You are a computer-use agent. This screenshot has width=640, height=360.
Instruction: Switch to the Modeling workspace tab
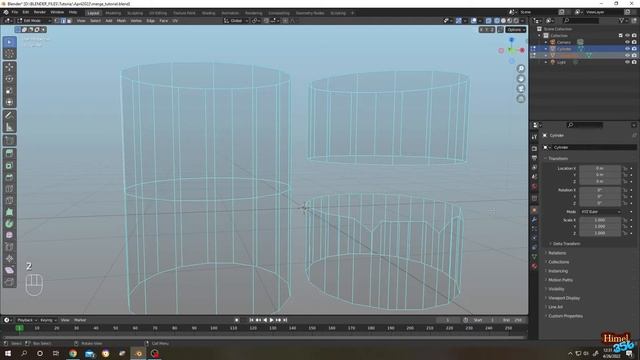[x=113, y=13]
